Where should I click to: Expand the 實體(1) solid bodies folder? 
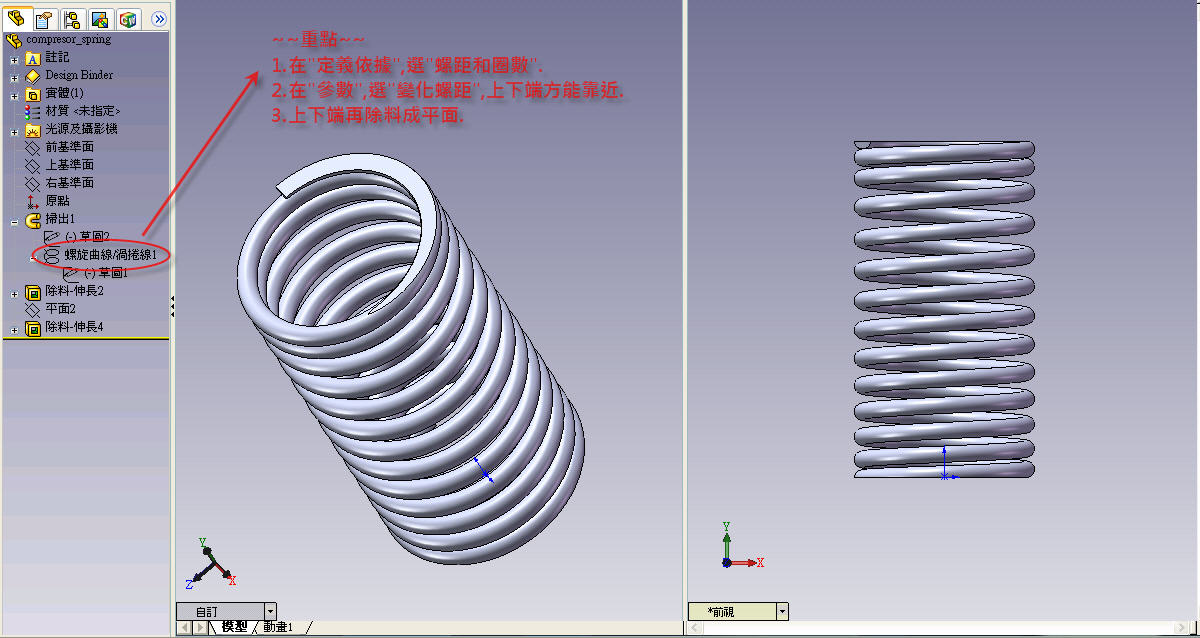pos(14,95)
